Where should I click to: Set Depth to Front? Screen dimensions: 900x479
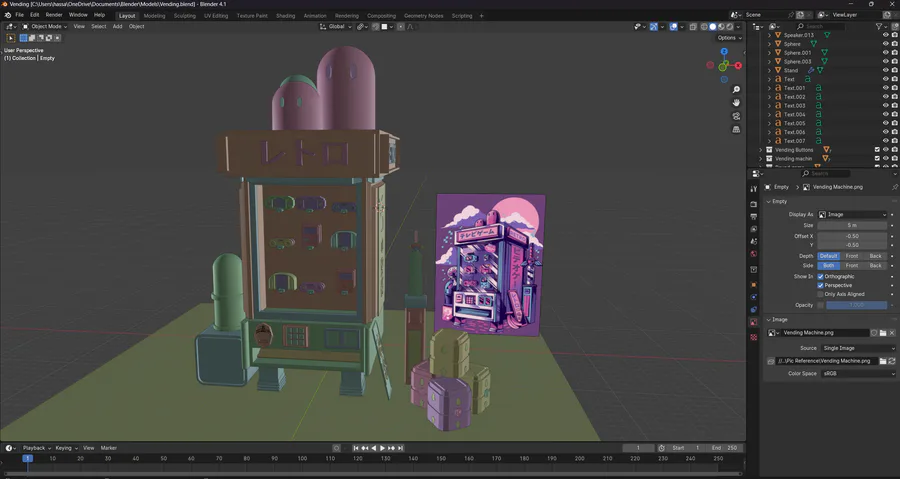click(852, 256)
